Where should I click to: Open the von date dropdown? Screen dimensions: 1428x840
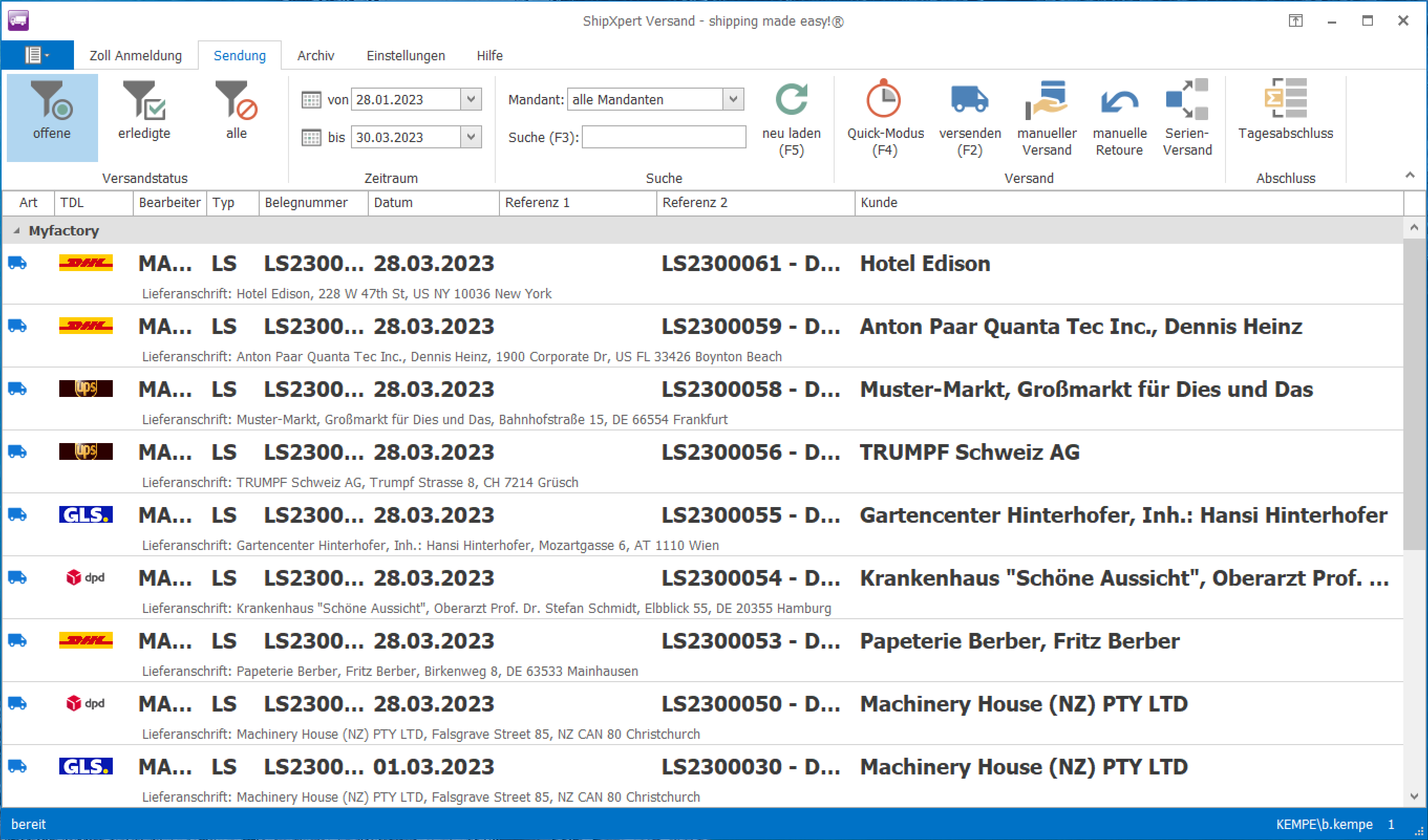[x=471, y=99]
